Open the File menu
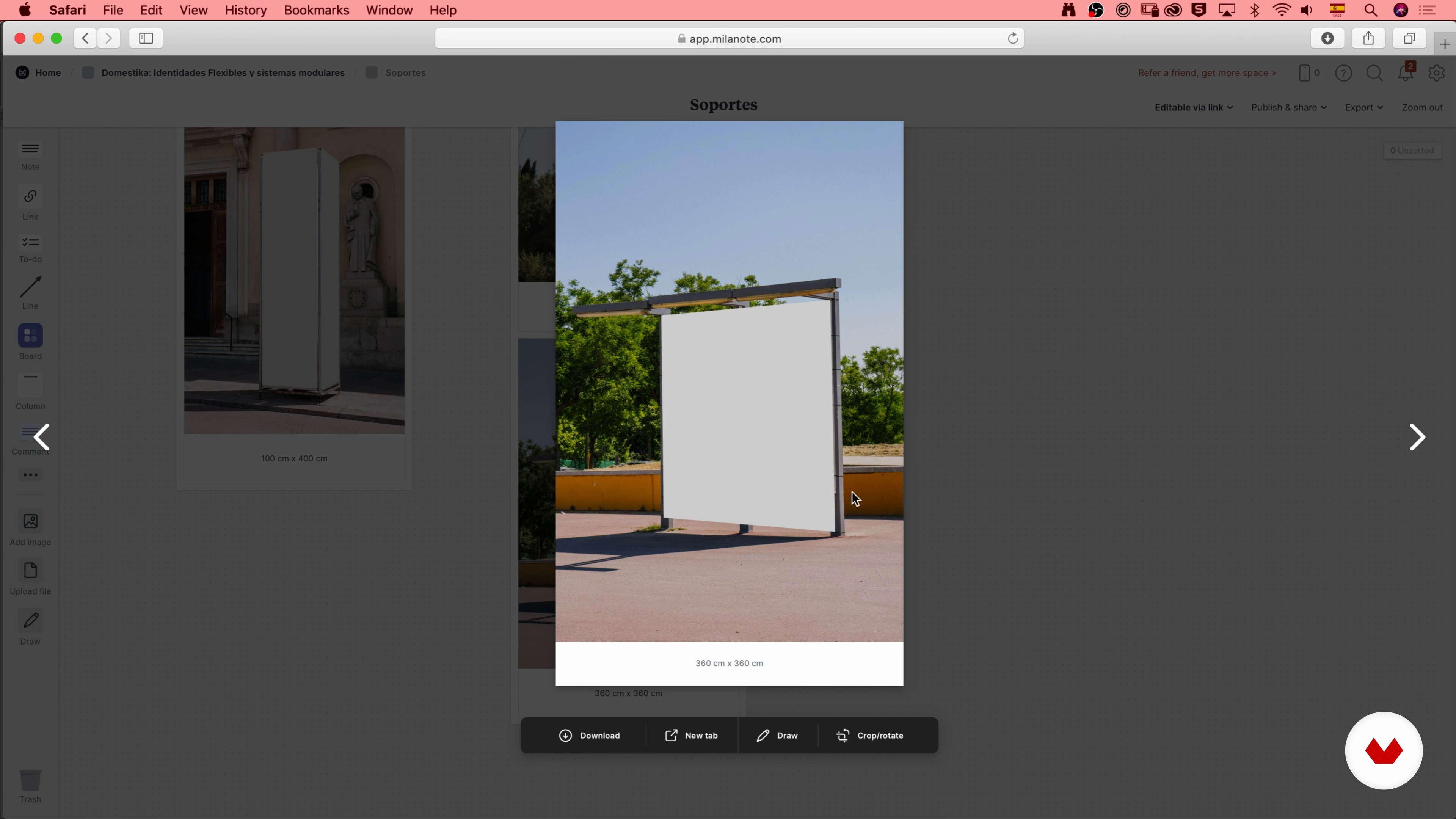 pyautogui.click(x=113, y=10)
